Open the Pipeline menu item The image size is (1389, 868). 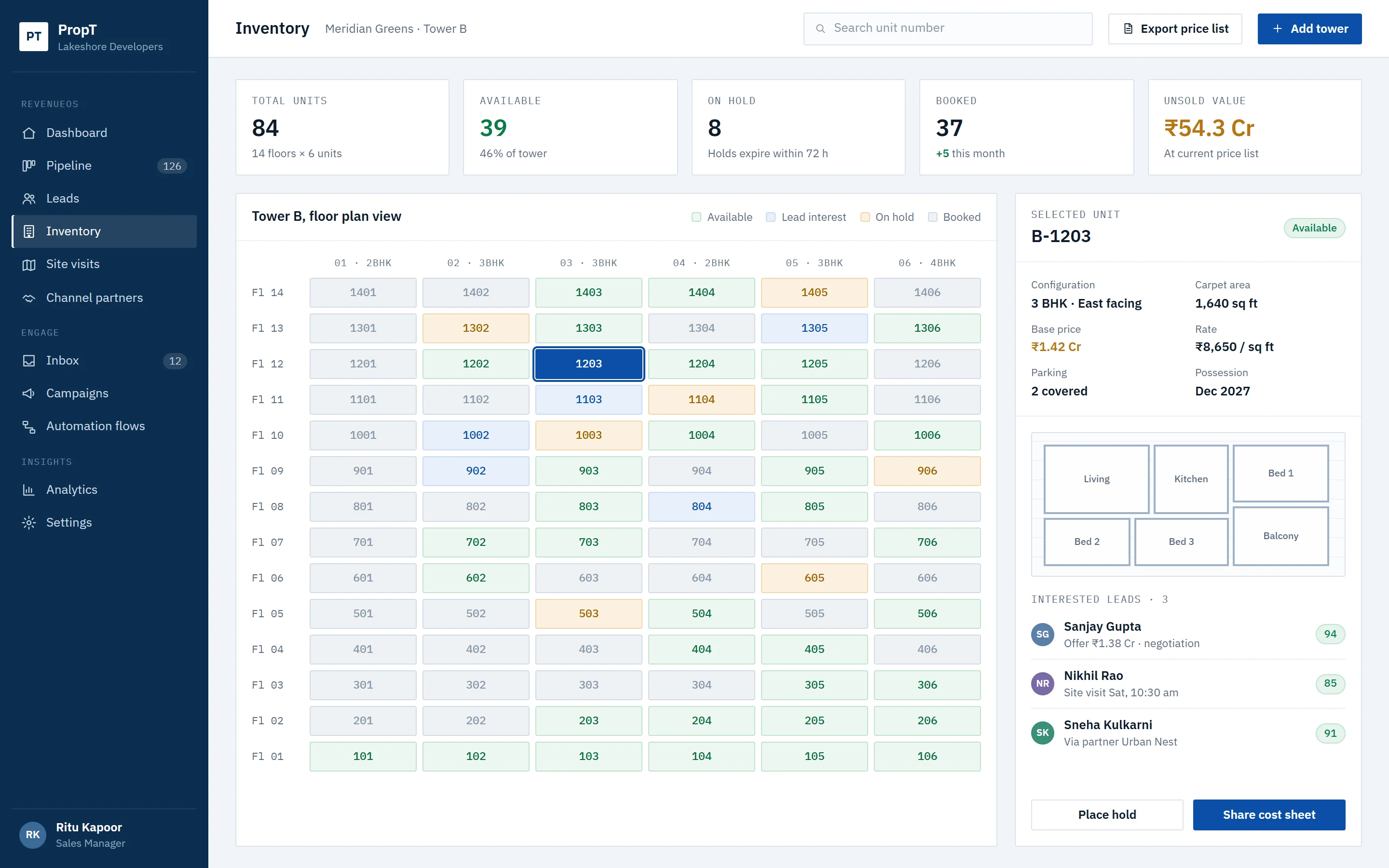pyautogui.click(x=105, y=166)
